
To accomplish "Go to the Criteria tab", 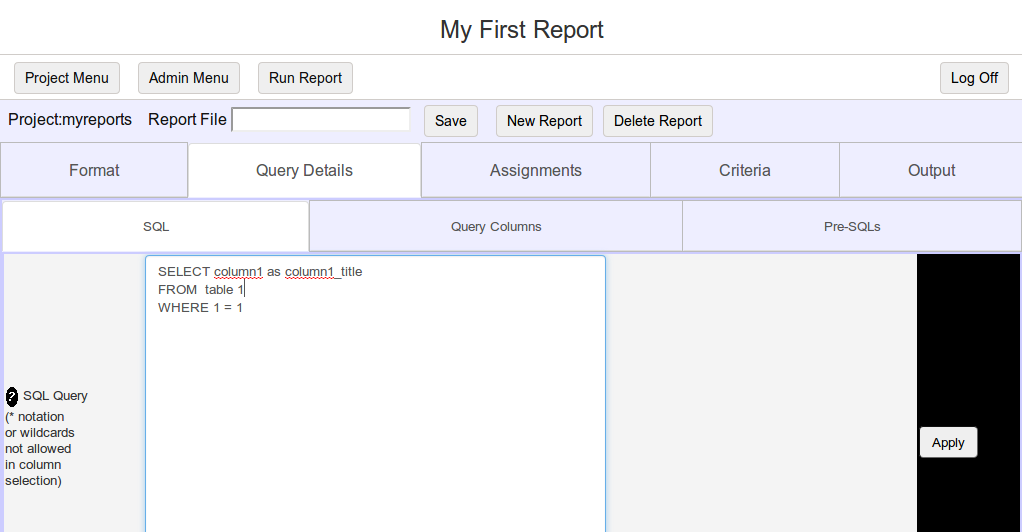I will (x=744, y=170).
